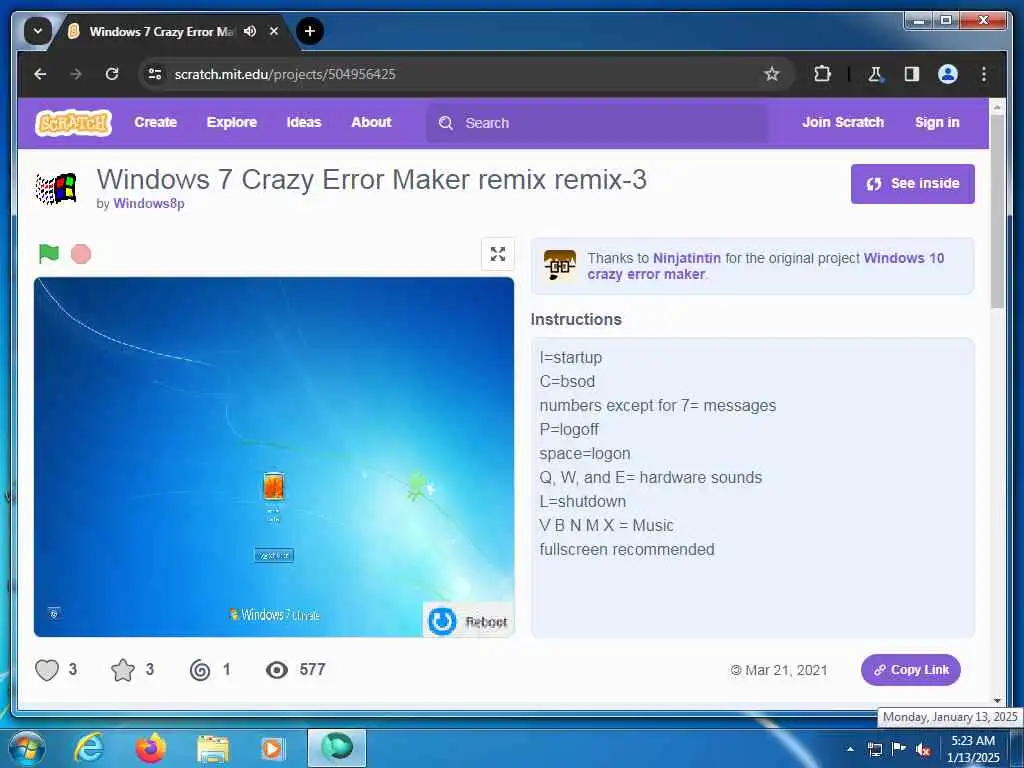Click the Reboot button inside the project stage

tap(468, 620)
